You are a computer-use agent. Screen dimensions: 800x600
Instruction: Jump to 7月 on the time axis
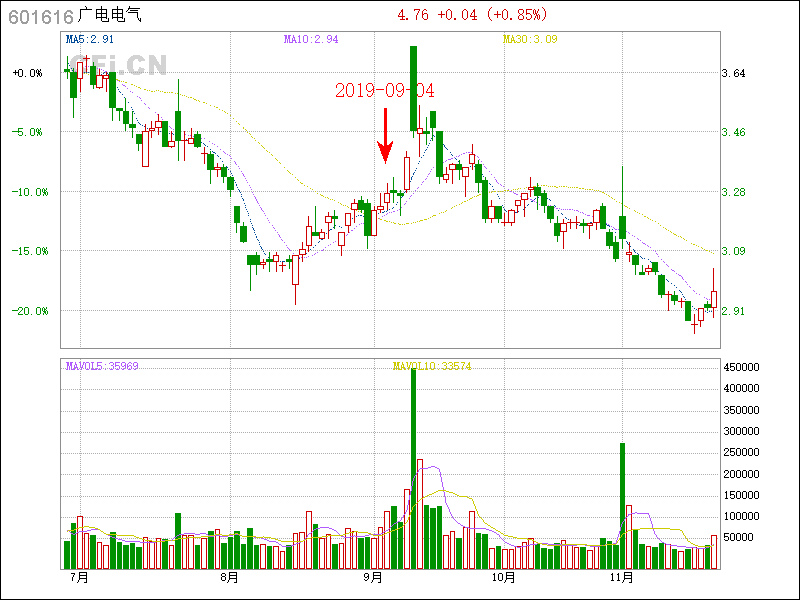78,578
